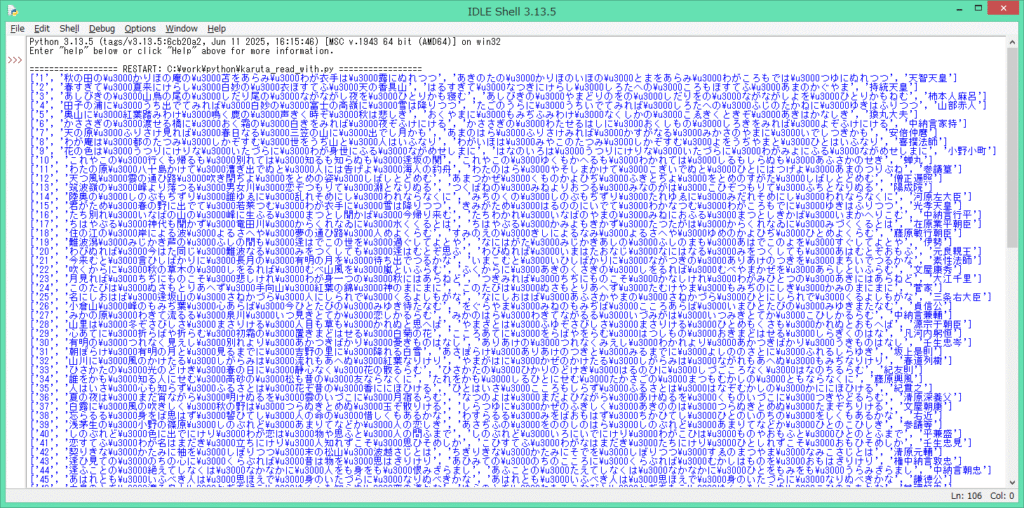Viewport: 1024px width, 508px height.
Task: Open the Options menu
Action: pos(140,28)
